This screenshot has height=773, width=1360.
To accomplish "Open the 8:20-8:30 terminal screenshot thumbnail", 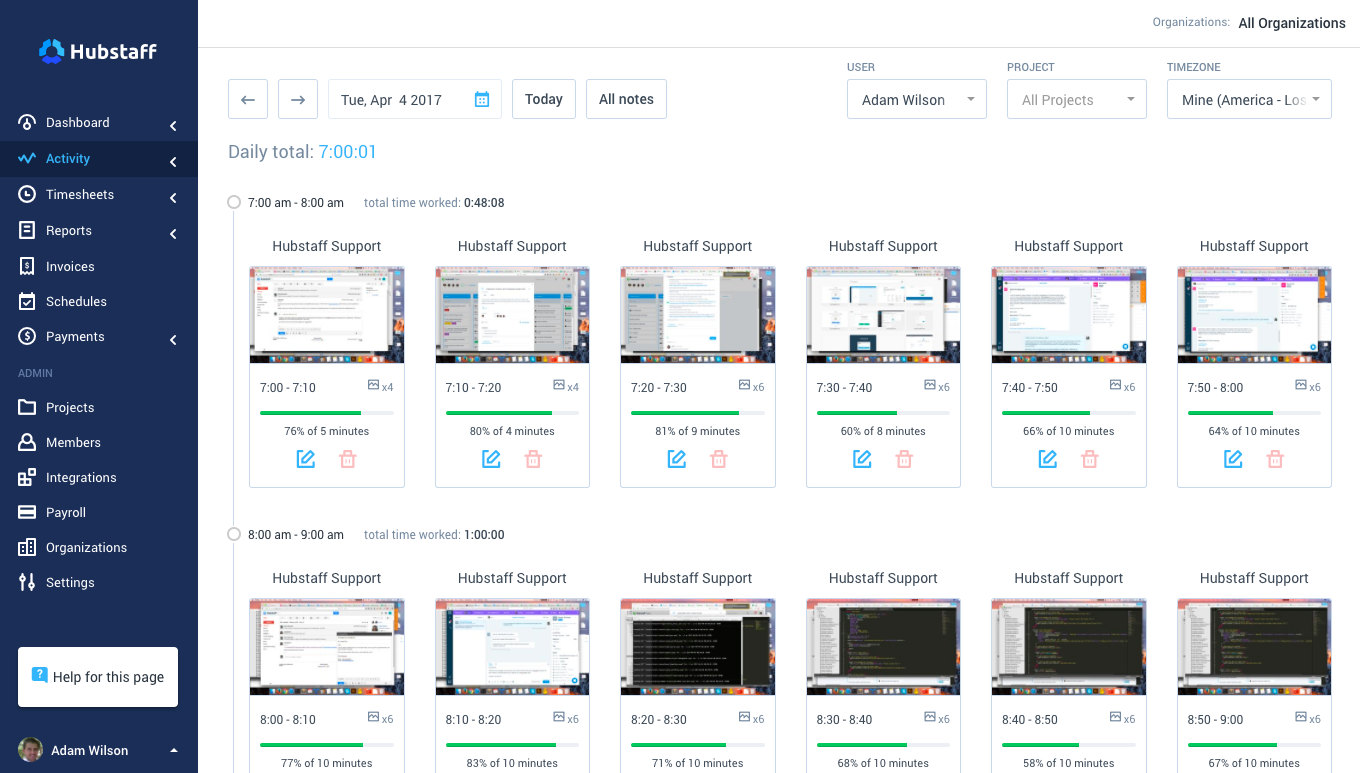I will click(697, 646).
